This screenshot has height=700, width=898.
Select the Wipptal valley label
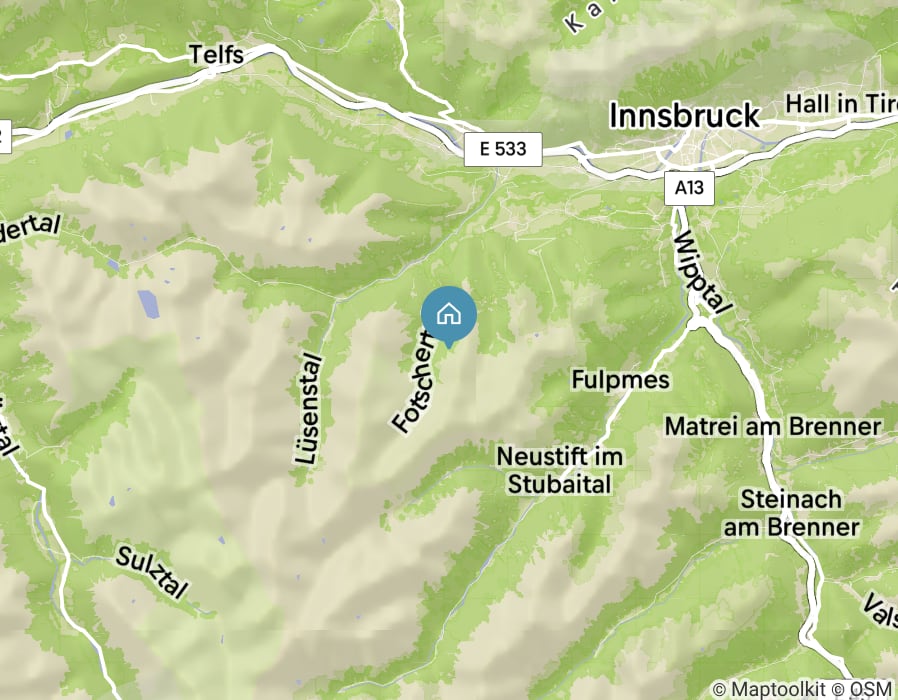(x=703, y=273)
